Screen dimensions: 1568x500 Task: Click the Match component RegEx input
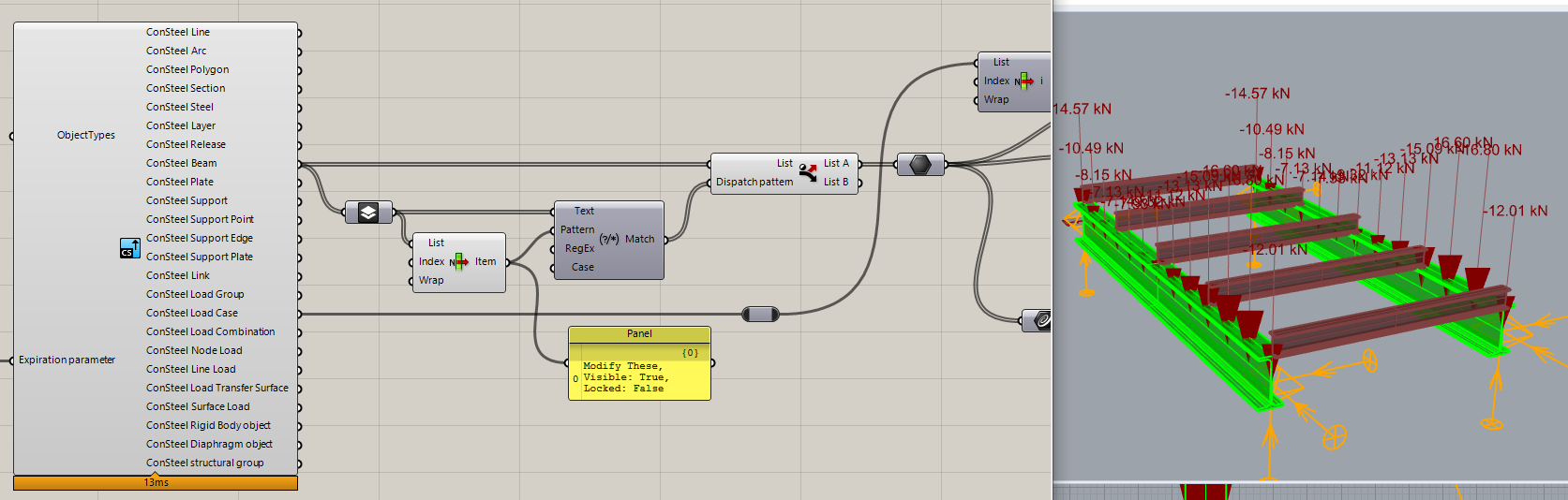coord(580,248)
